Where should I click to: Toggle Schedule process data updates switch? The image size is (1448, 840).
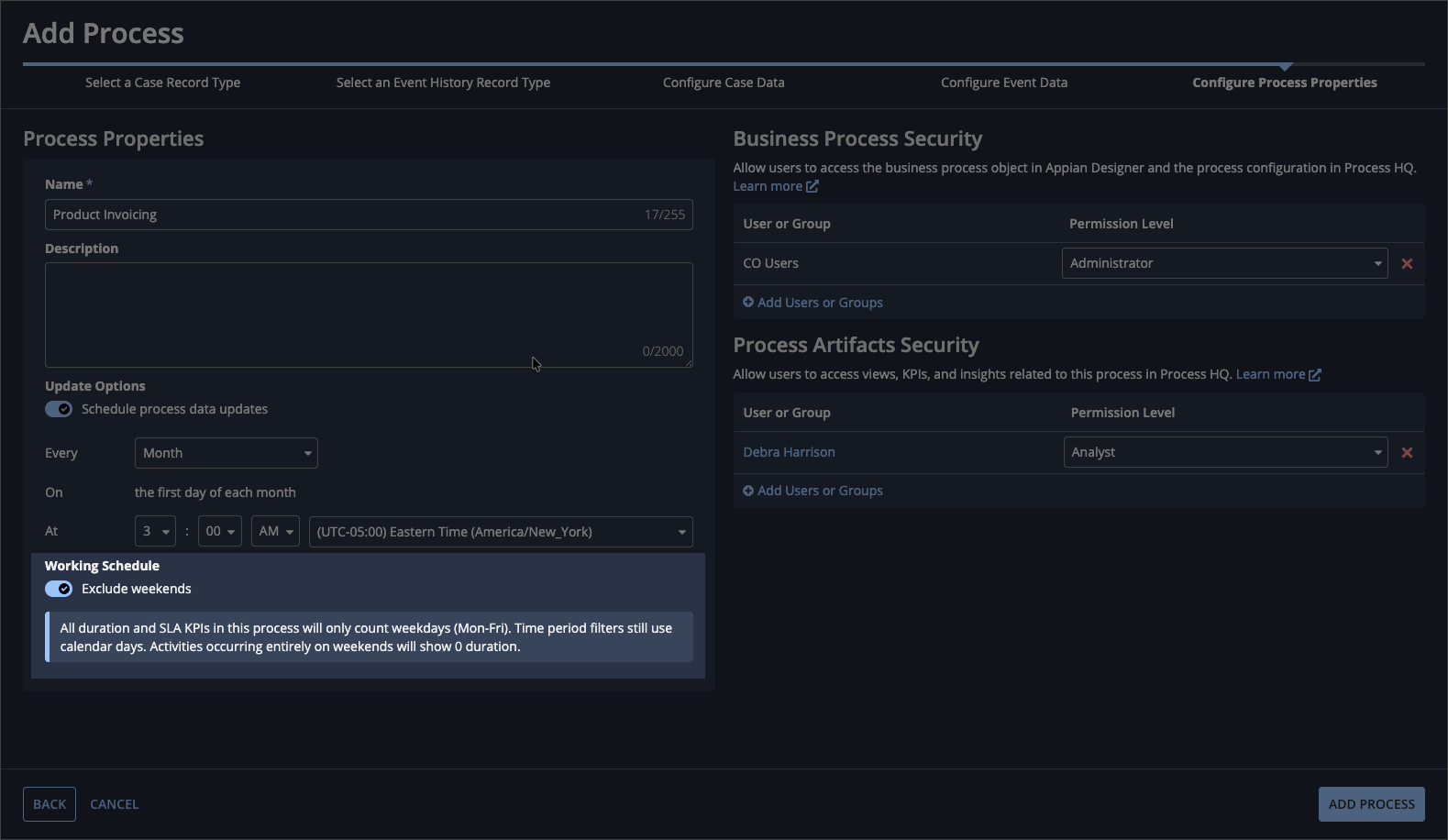[59, 409]
